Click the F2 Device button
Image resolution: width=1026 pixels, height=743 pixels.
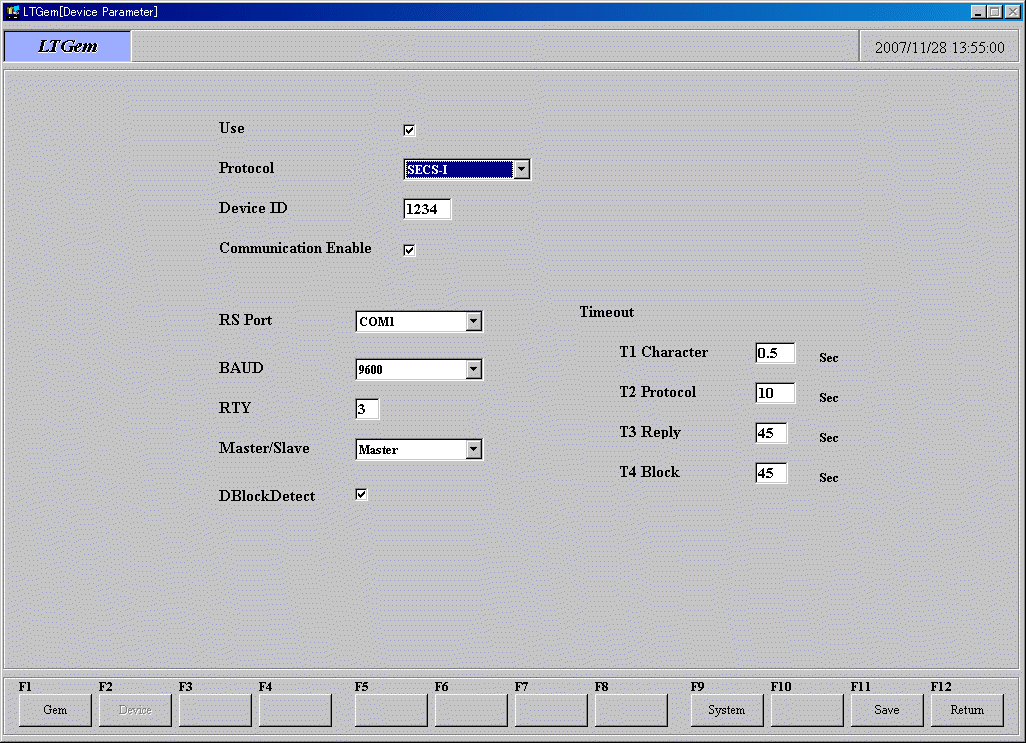pos(135,710)
